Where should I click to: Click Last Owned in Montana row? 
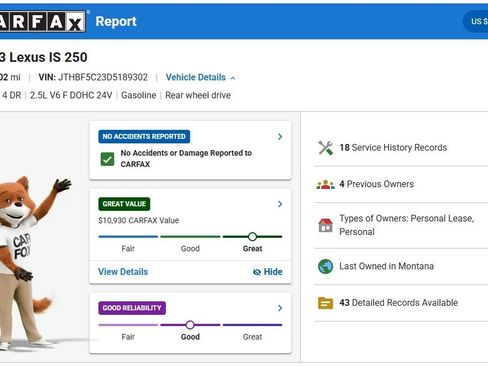click(x=401, y=266)
